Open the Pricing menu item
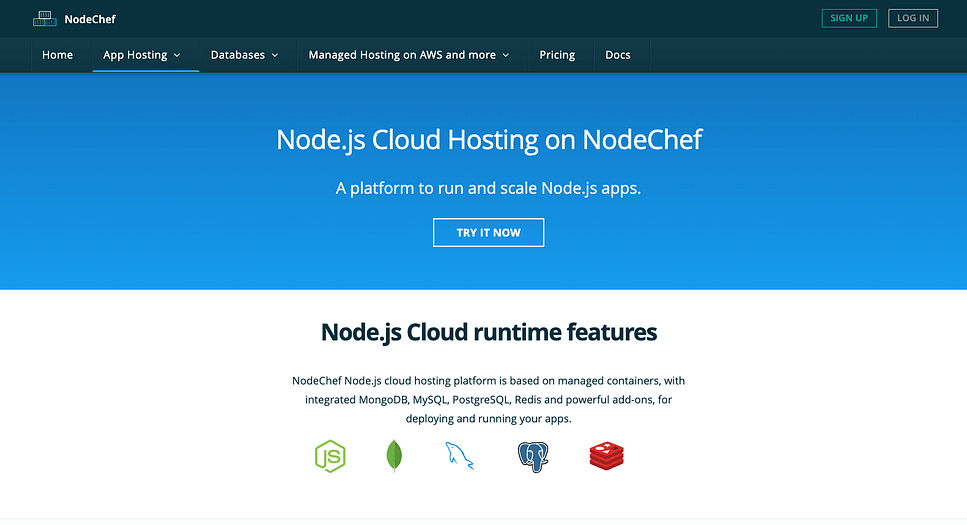 coord(557,55)
